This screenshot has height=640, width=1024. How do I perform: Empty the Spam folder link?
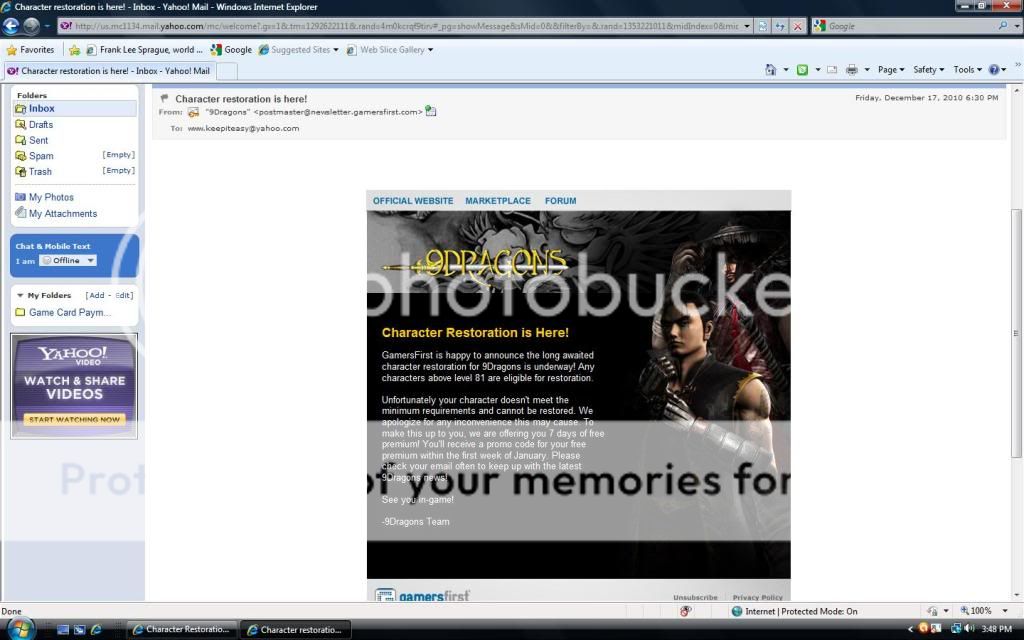(118, 155)
